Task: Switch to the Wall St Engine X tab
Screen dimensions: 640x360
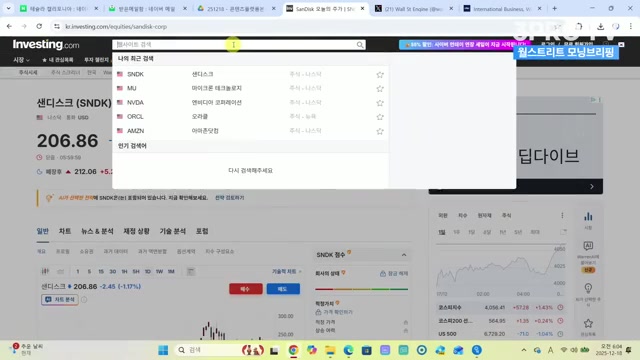Action: tap(414, 9)
